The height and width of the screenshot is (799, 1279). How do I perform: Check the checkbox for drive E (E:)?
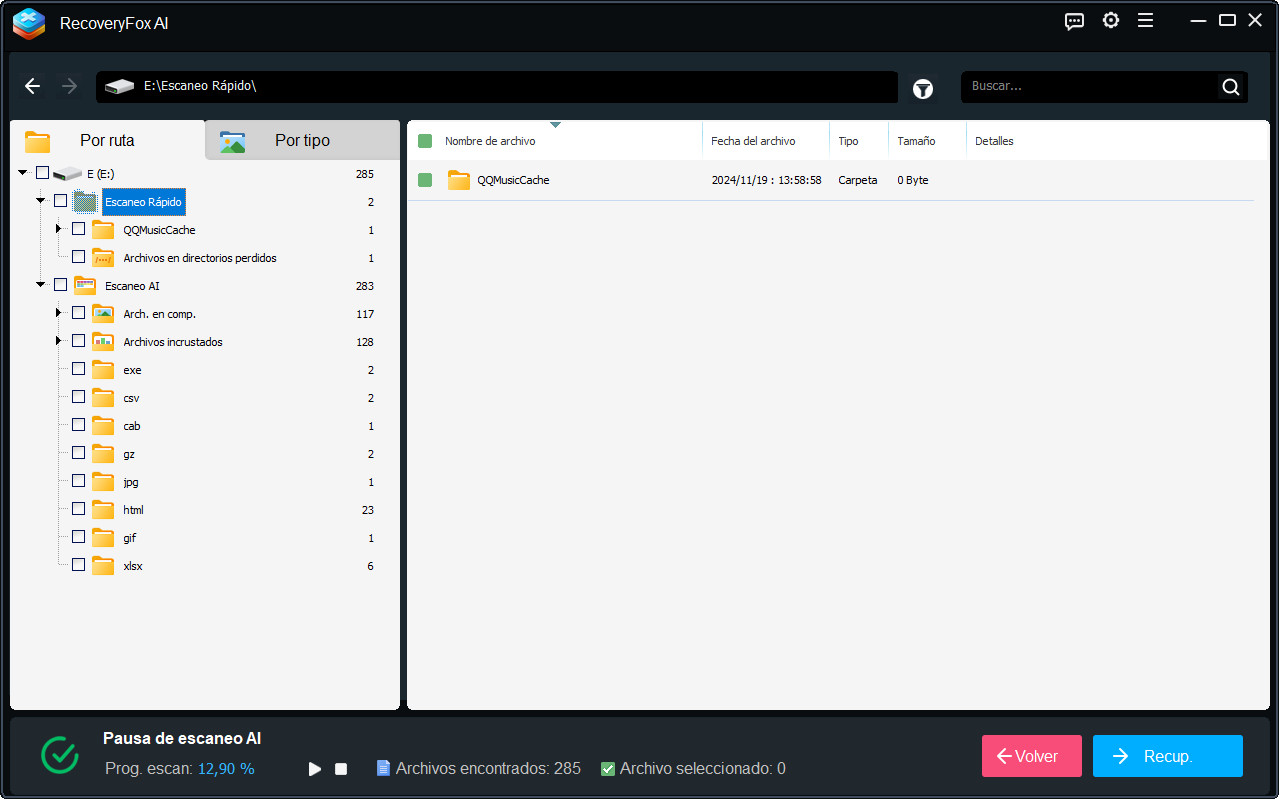(42, 172)
